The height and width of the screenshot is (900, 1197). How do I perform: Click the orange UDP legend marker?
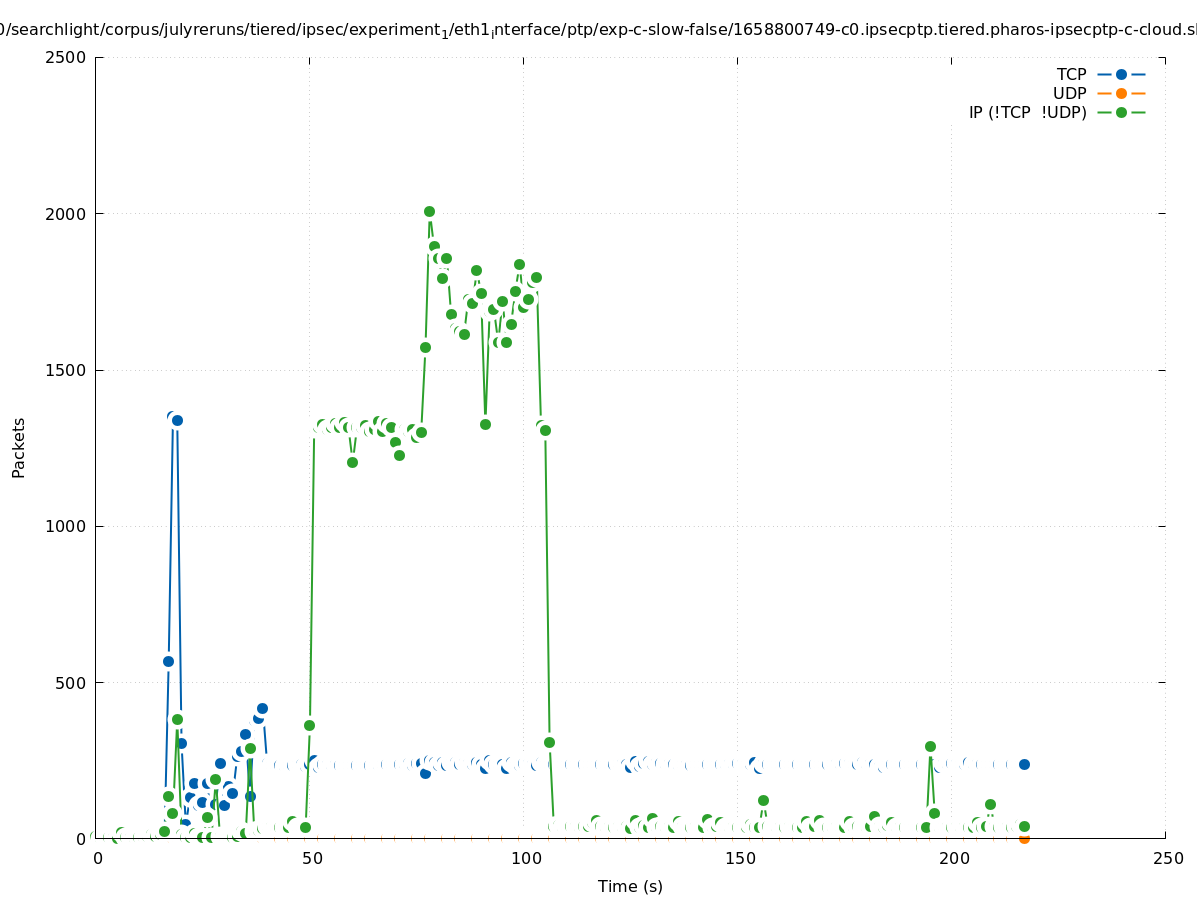click(1121, 93)
